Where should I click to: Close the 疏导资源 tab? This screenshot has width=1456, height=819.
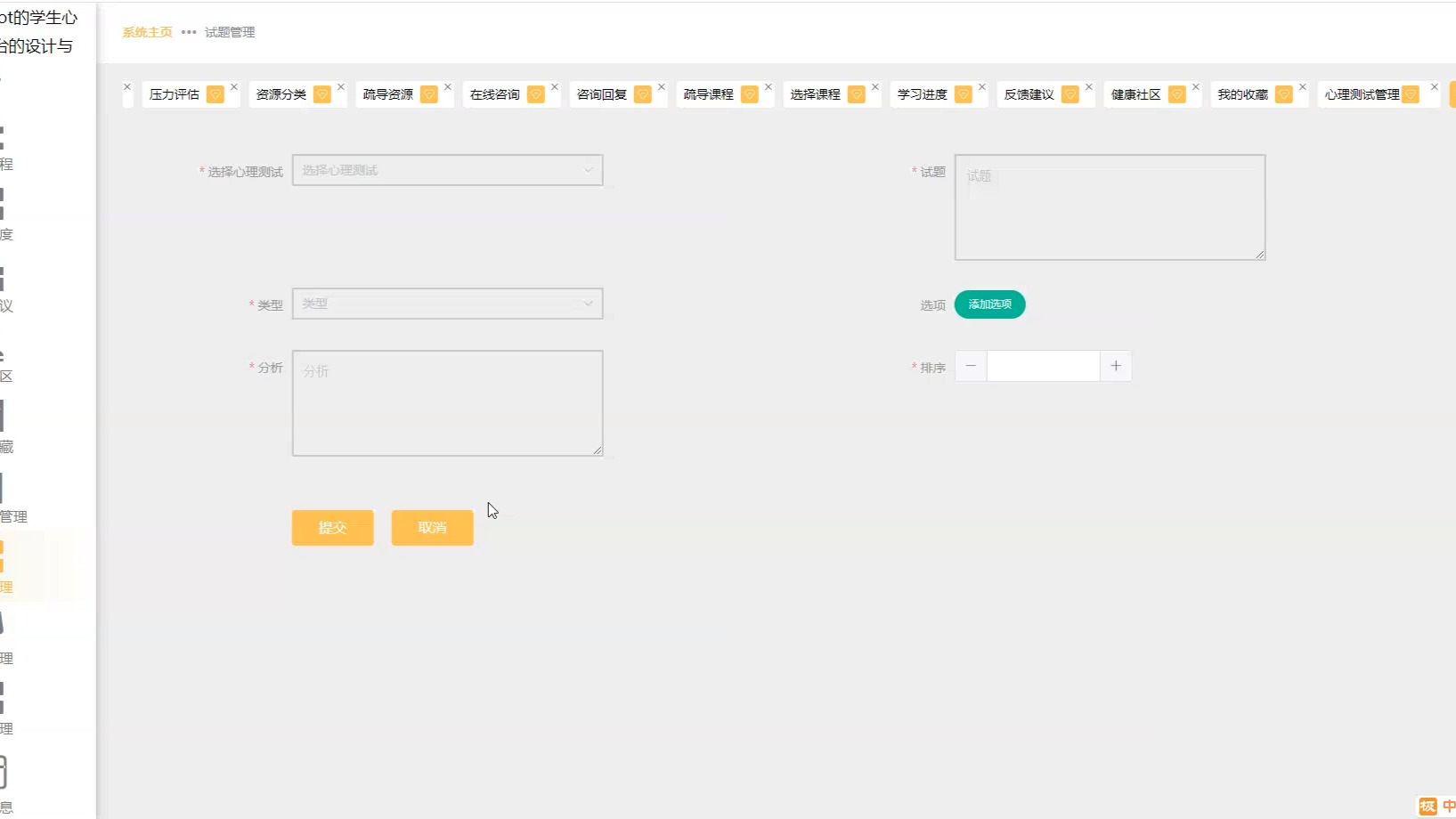(x=448, y=87)
